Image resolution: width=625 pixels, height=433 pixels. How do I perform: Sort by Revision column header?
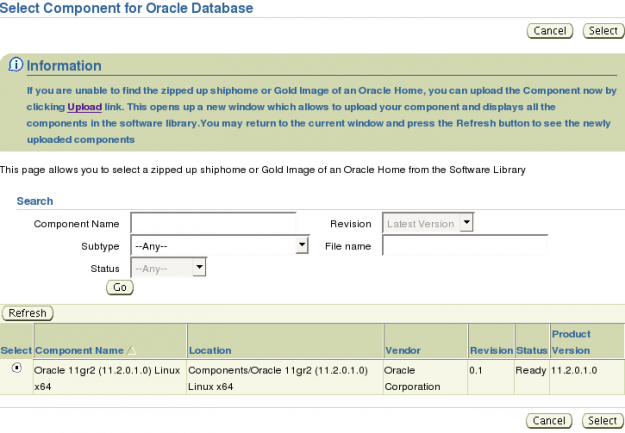point(491,350)
